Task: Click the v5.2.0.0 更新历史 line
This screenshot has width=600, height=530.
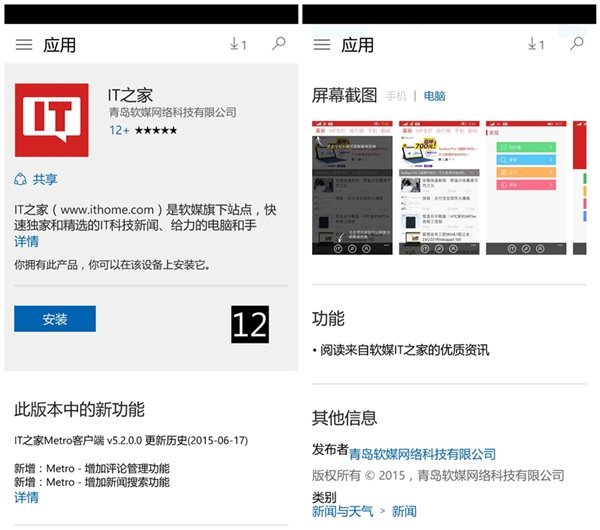Action: (x=131, y=441)
